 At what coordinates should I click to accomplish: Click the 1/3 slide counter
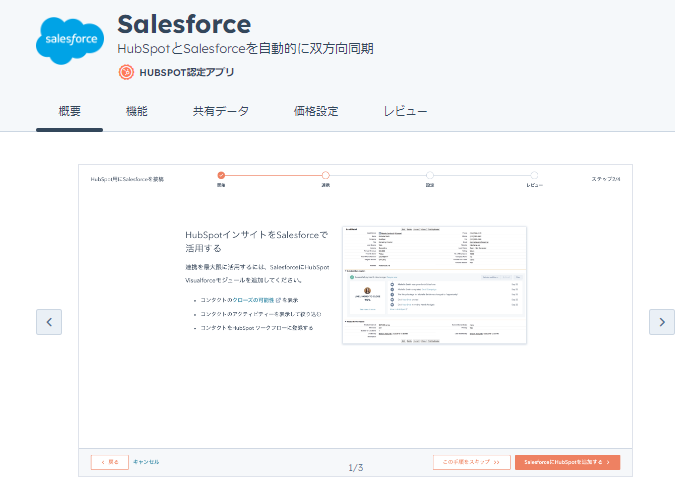pos(356,468)
